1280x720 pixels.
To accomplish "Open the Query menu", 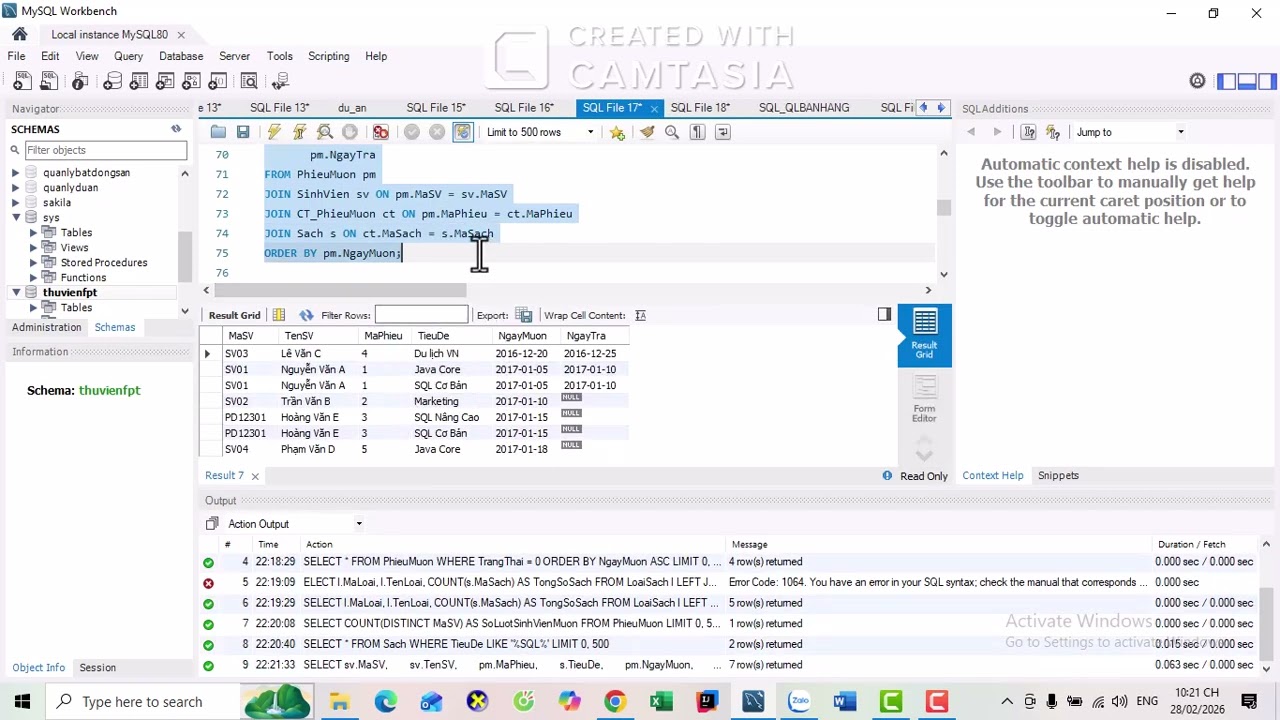I will point(128,56).
